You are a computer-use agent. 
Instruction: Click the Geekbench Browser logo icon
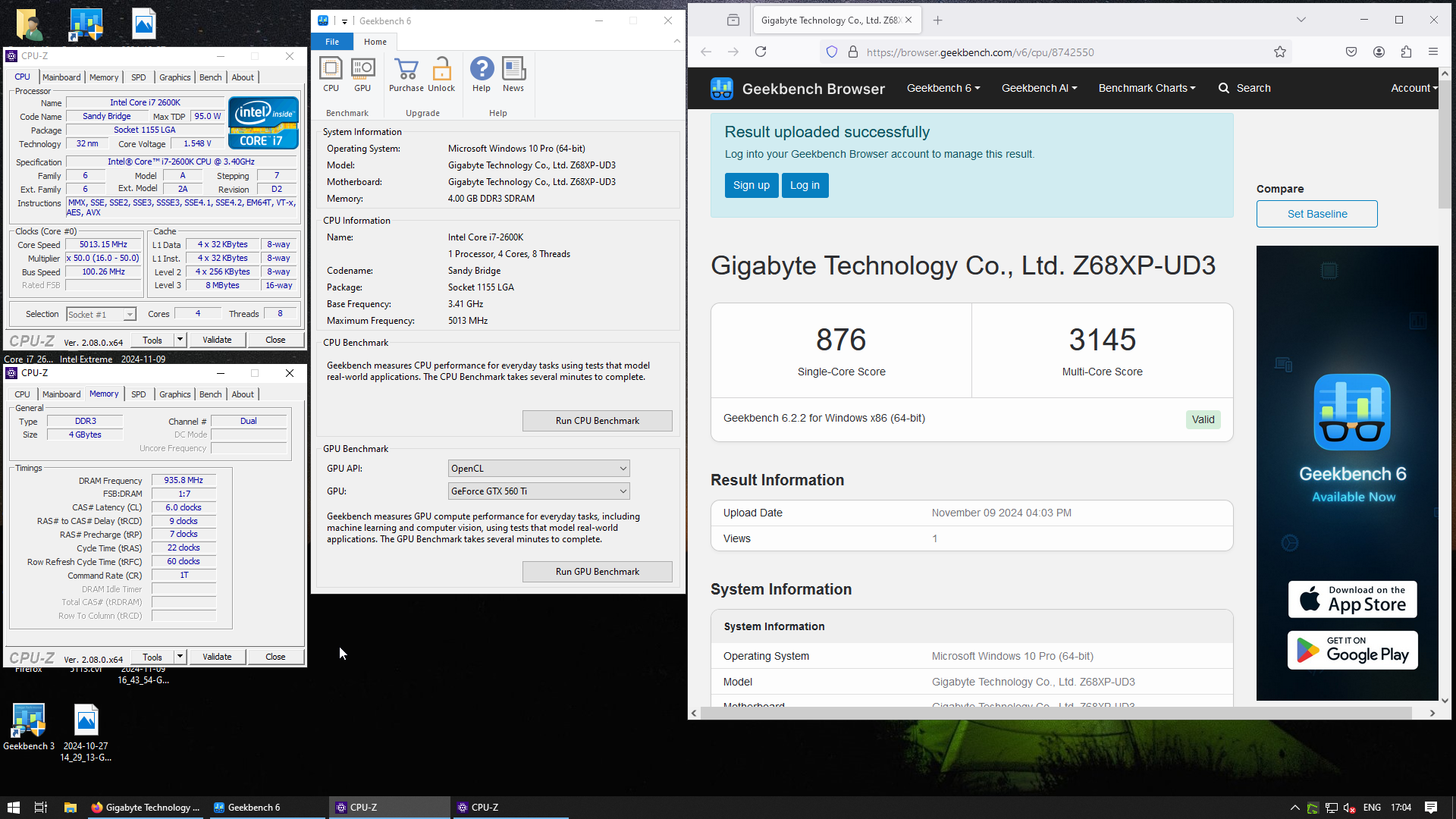pos(722,89)
